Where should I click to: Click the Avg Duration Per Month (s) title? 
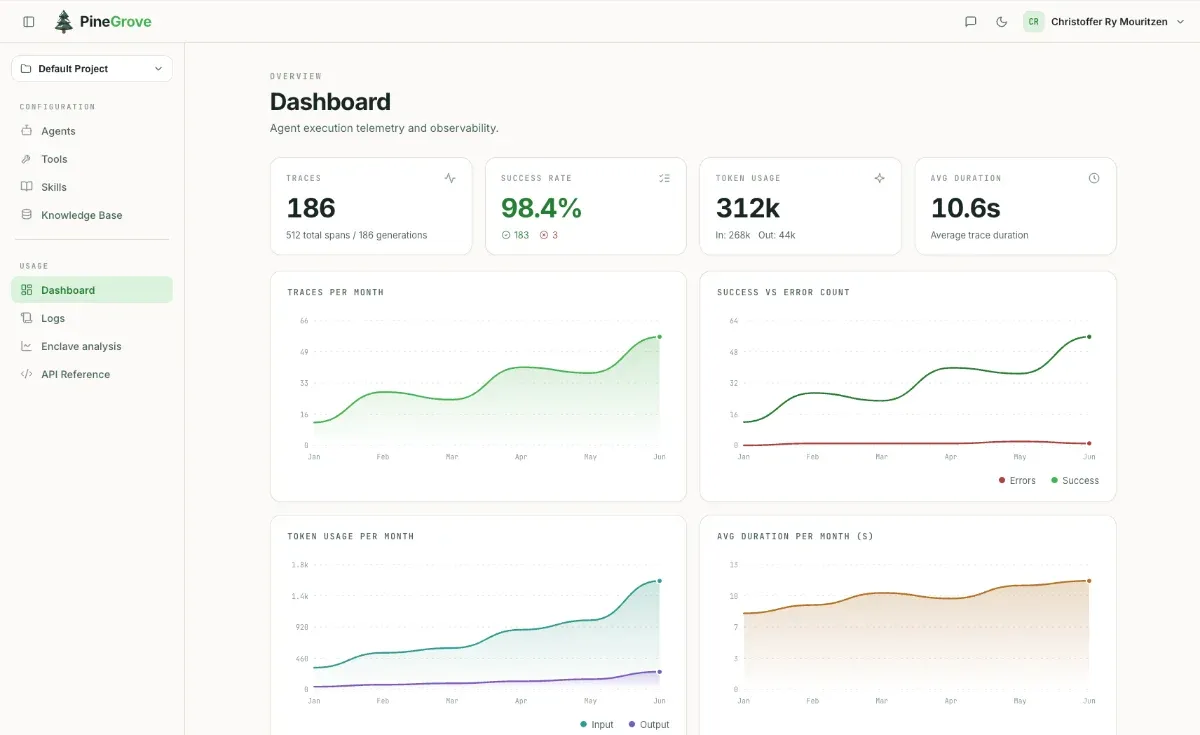(x=795, y=537)
